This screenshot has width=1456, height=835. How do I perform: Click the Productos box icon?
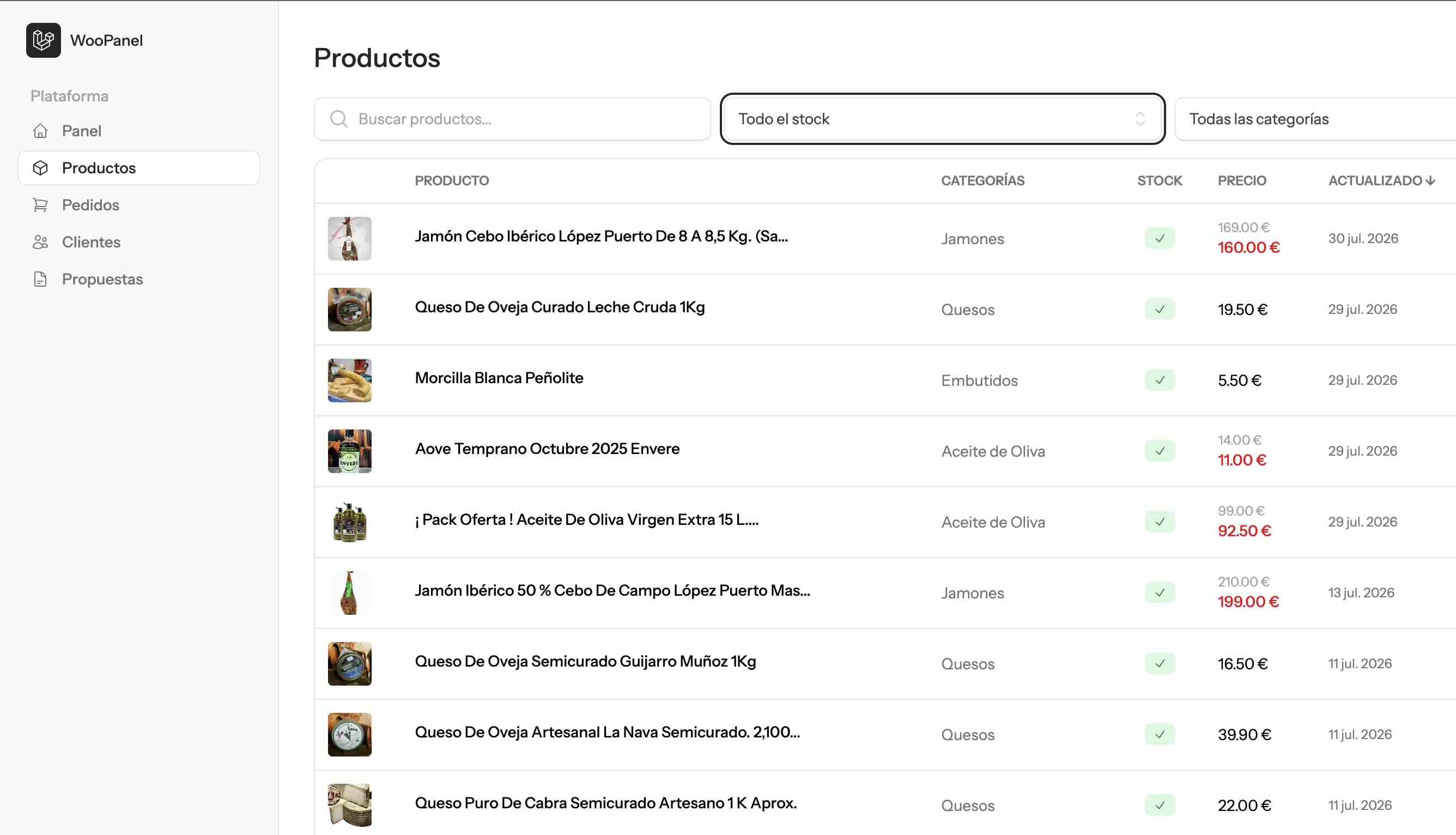click(40, 168)
